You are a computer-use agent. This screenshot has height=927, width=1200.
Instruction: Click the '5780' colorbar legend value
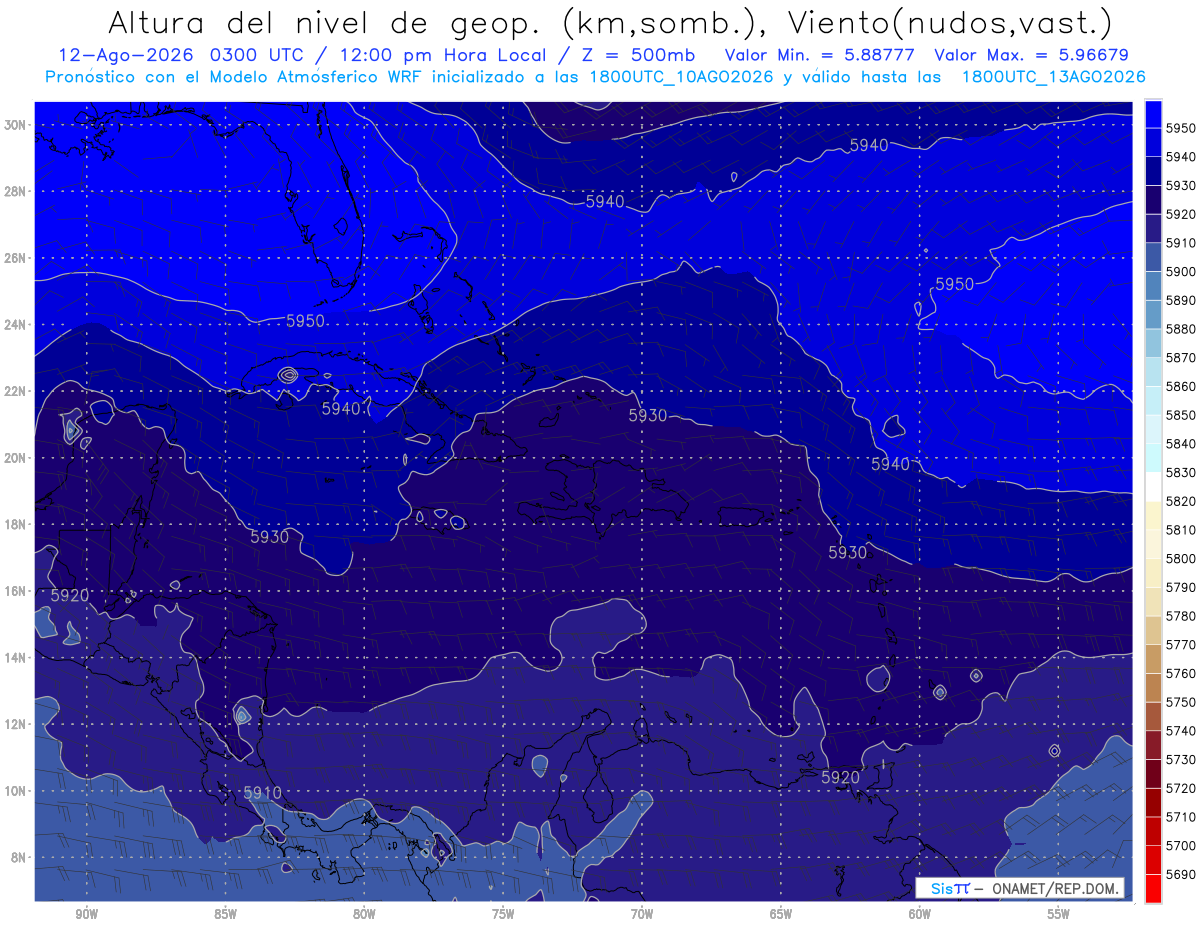point(1181,616)
